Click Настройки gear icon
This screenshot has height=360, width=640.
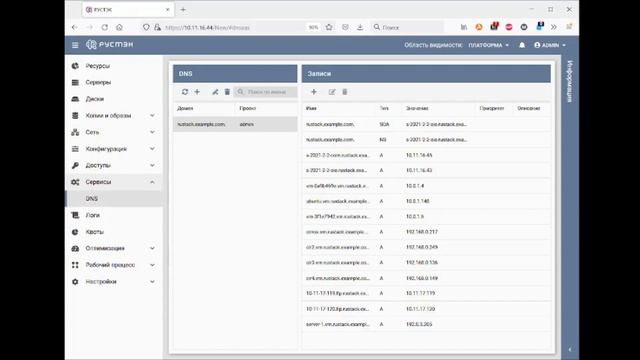pos(75,282)
